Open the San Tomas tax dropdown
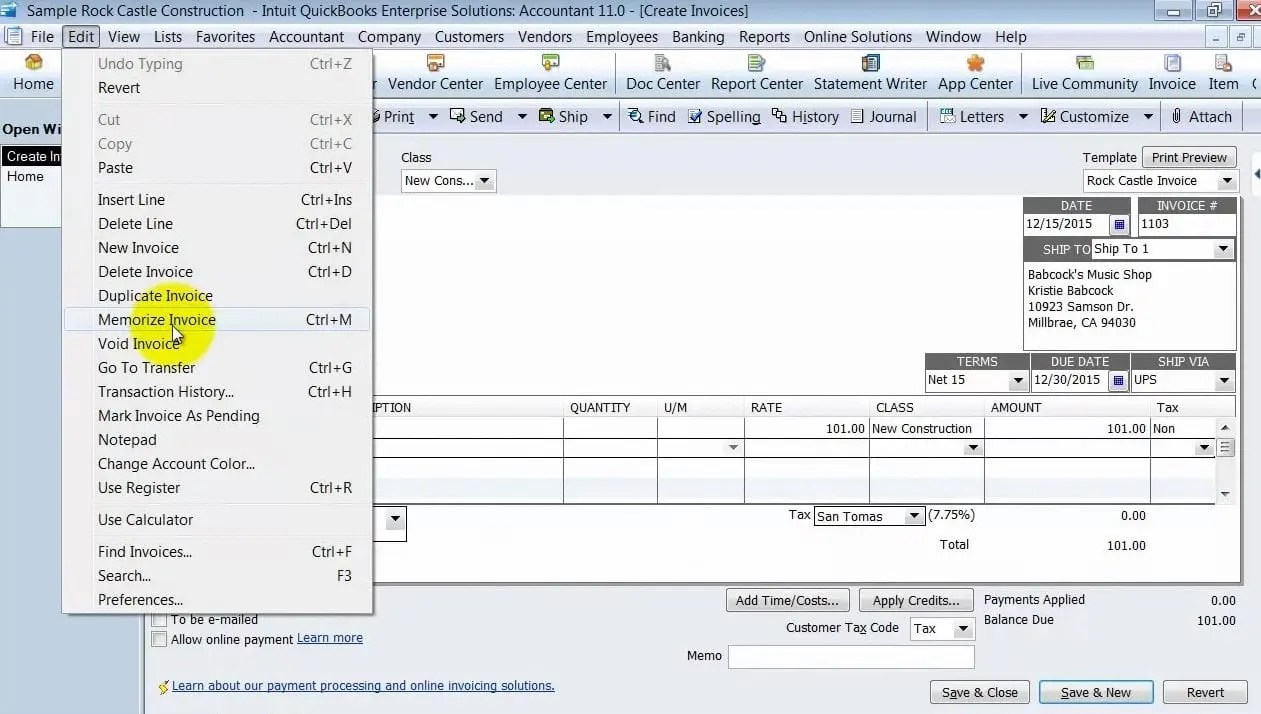Image resolution: width=1261 pixels, height=714 pixels. pyautogui.click(x=913, y=516)
